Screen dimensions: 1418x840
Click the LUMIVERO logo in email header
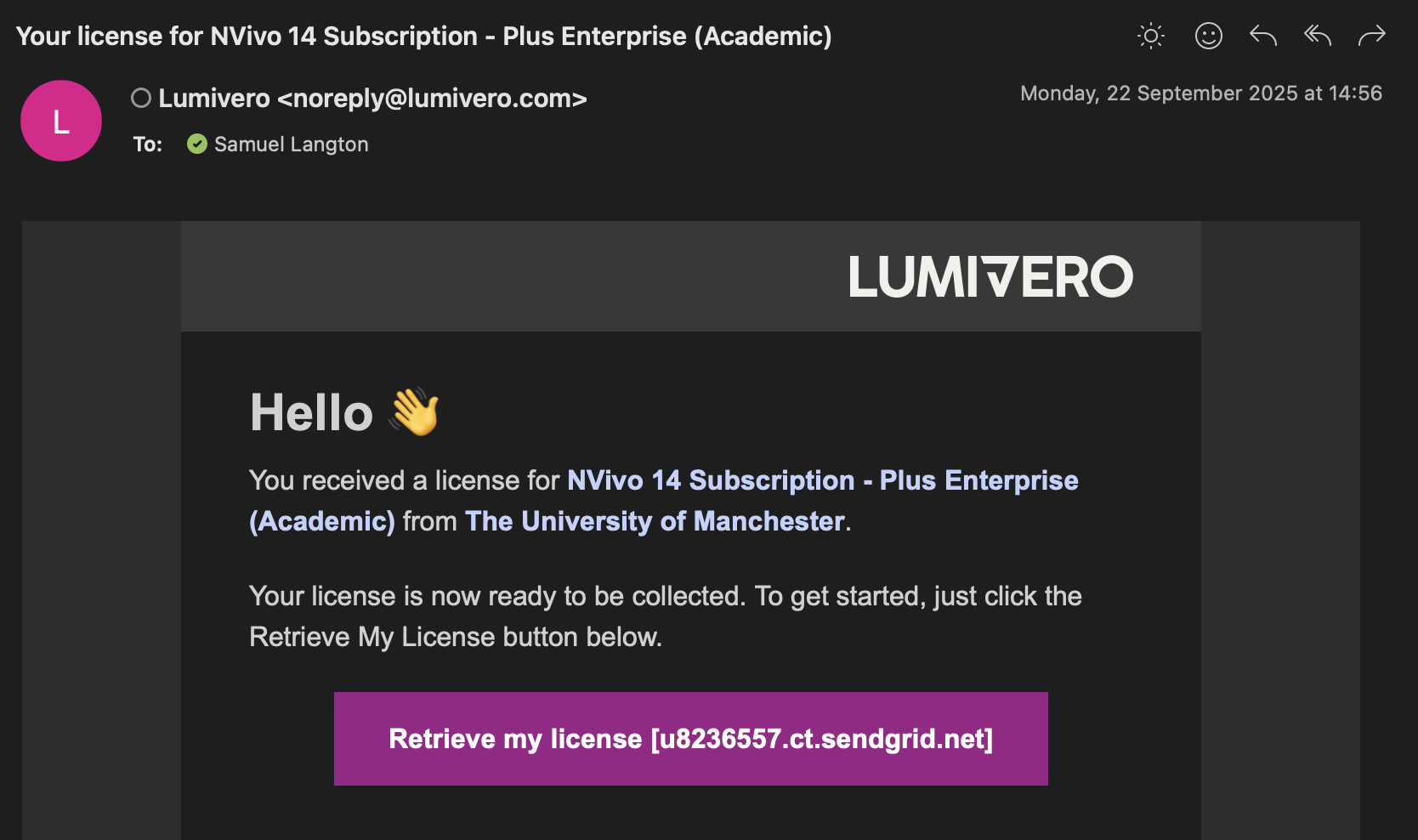990,277
